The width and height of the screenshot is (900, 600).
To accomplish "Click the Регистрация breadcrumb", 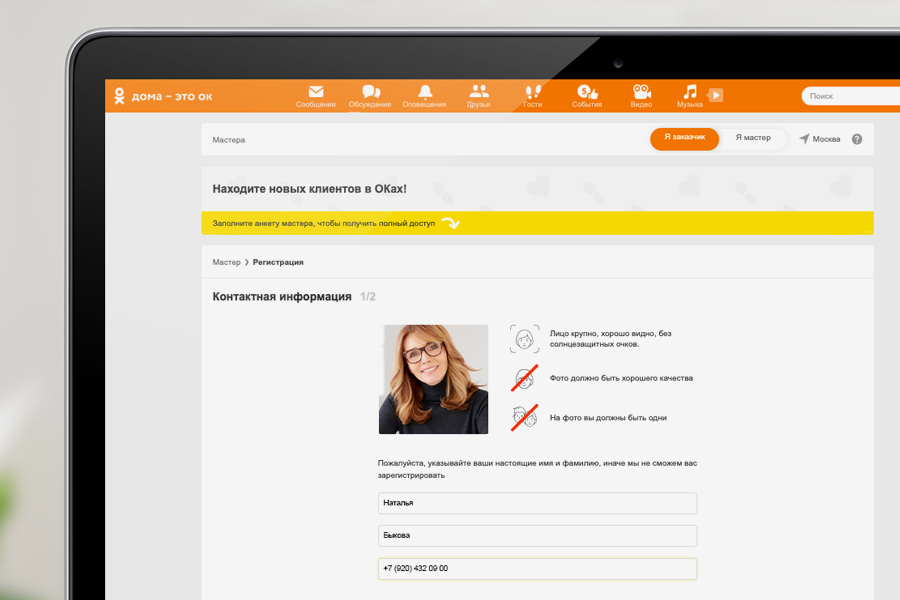I will pyautogui.click(x=278, y=262).
